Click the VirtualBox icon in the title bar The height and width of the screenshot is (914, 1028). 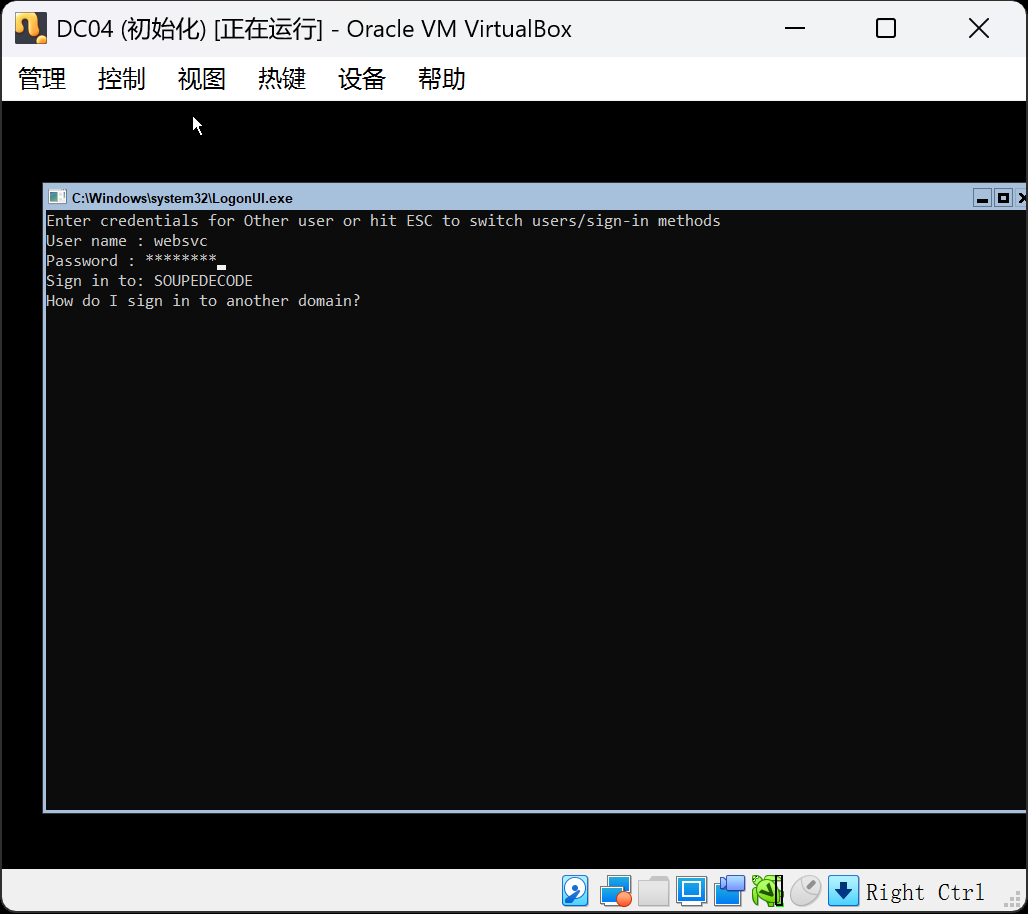[29, 27]
